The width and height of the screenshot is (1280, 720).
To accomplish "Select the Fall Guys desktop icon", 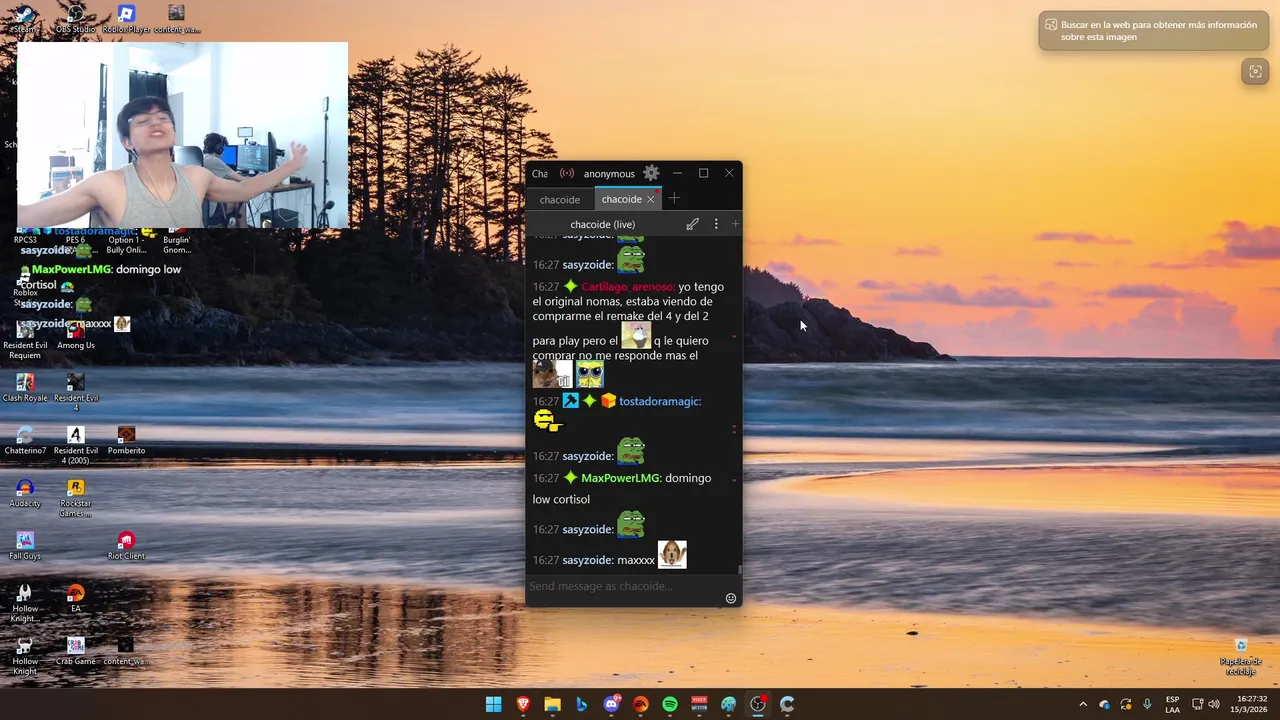I will tap(25, 545).
